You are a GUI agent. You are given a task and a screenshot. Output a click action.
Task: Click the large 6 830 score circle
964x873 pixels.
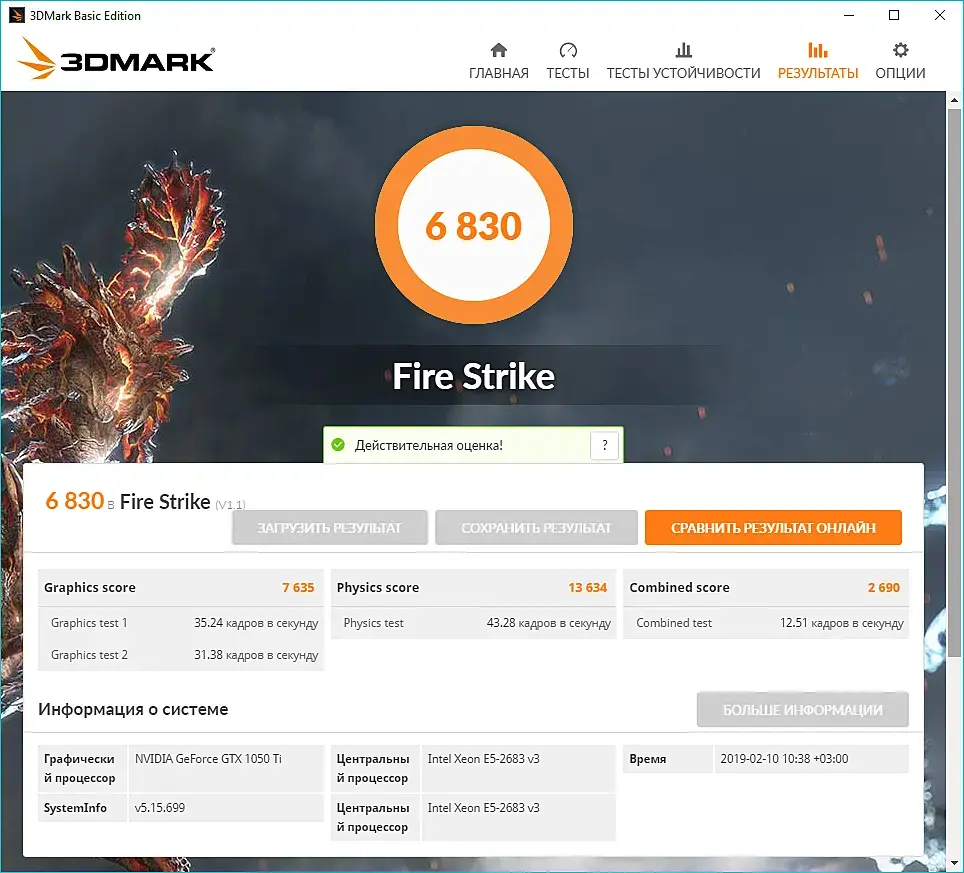click(474, 225)
